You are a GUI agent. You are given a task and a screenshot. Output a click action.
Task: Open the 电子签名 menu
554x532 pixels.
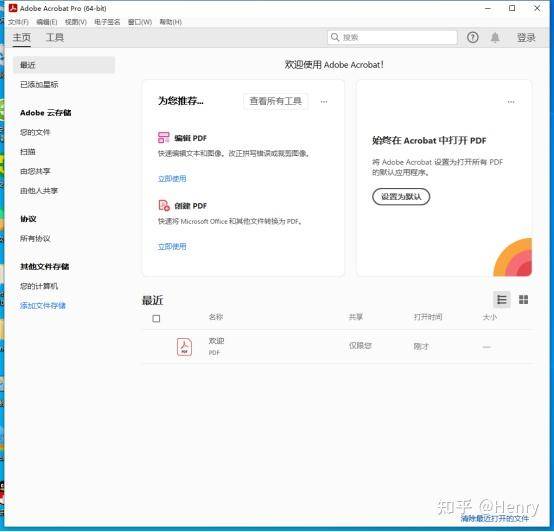click(x=107, y=22)
